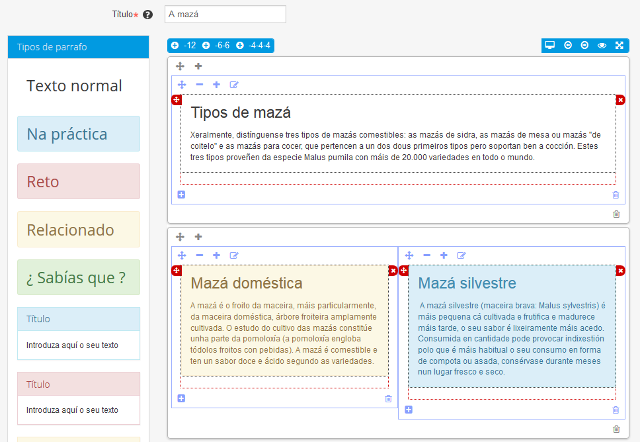The height and width of the screenshot is (442, 640).
Task: Click trash icon under Mazá doméstica
Action: pos(388,399)
